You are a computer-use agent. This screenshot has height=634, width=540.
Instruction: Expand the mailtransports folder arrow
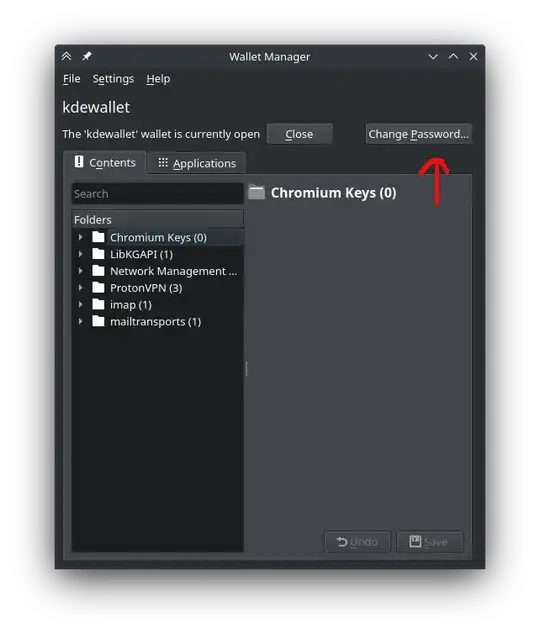[x=80, y=322]
